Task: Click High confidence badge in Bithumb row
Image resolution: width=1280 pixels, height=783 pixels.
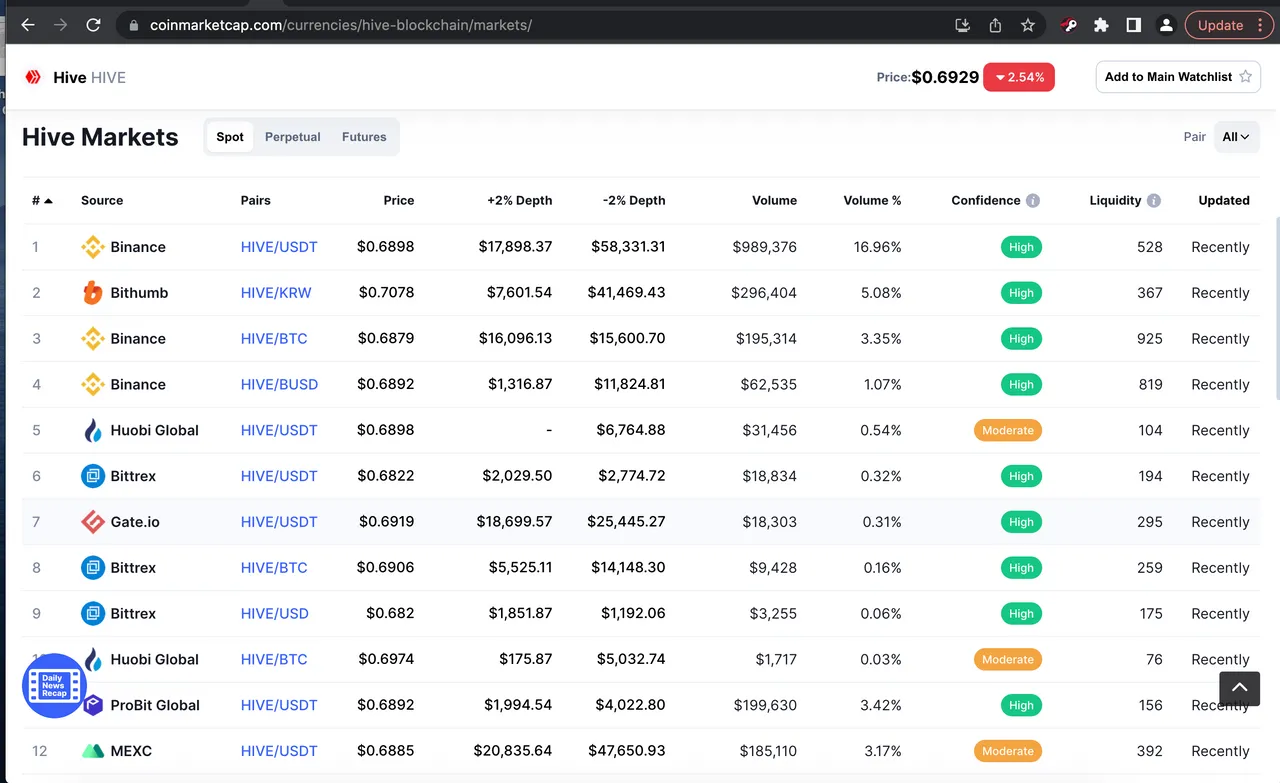Action: 1021,293
